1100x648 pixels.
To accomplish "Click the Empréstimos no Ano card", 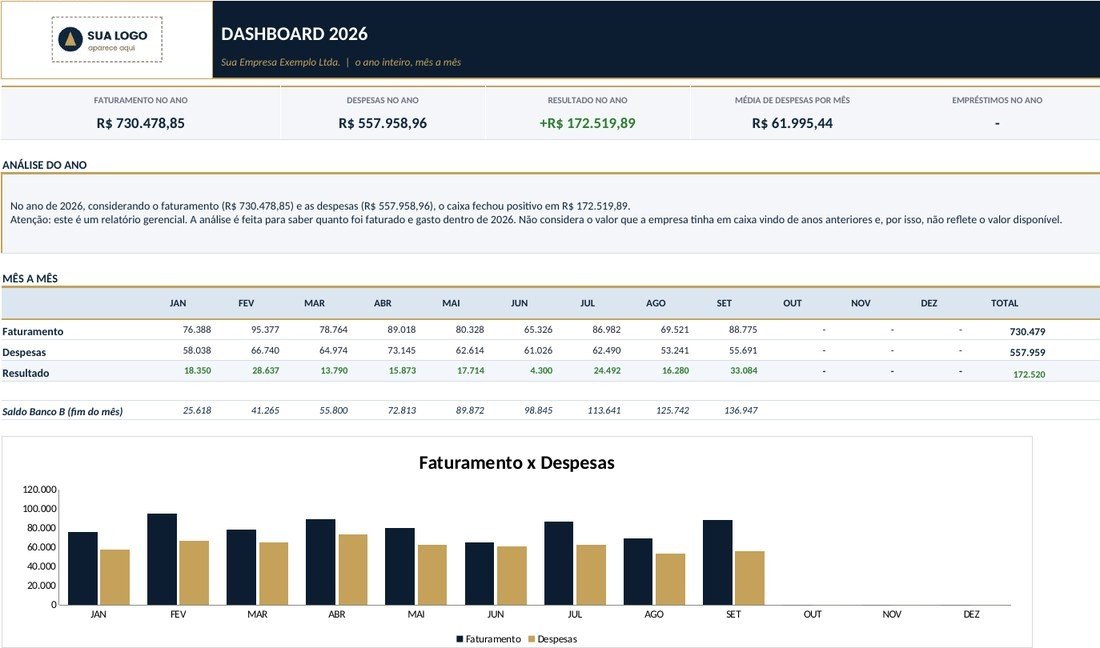I will pyautogui.click(x=997, y=112).
